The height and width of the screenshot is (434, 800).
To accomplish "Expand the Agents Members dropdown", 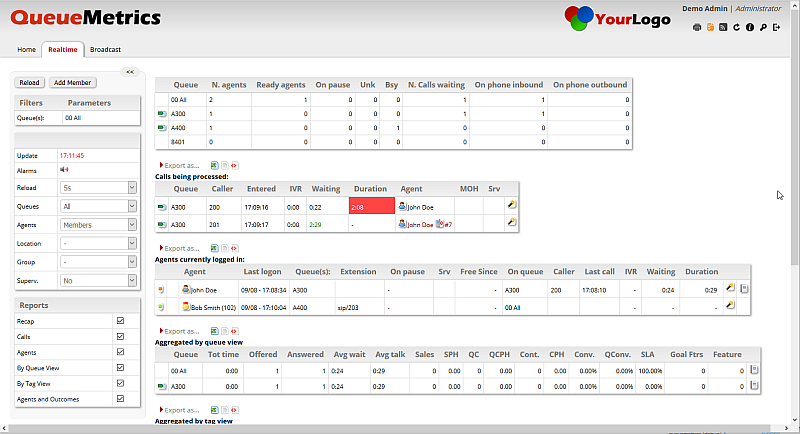I will click(98, 225).
